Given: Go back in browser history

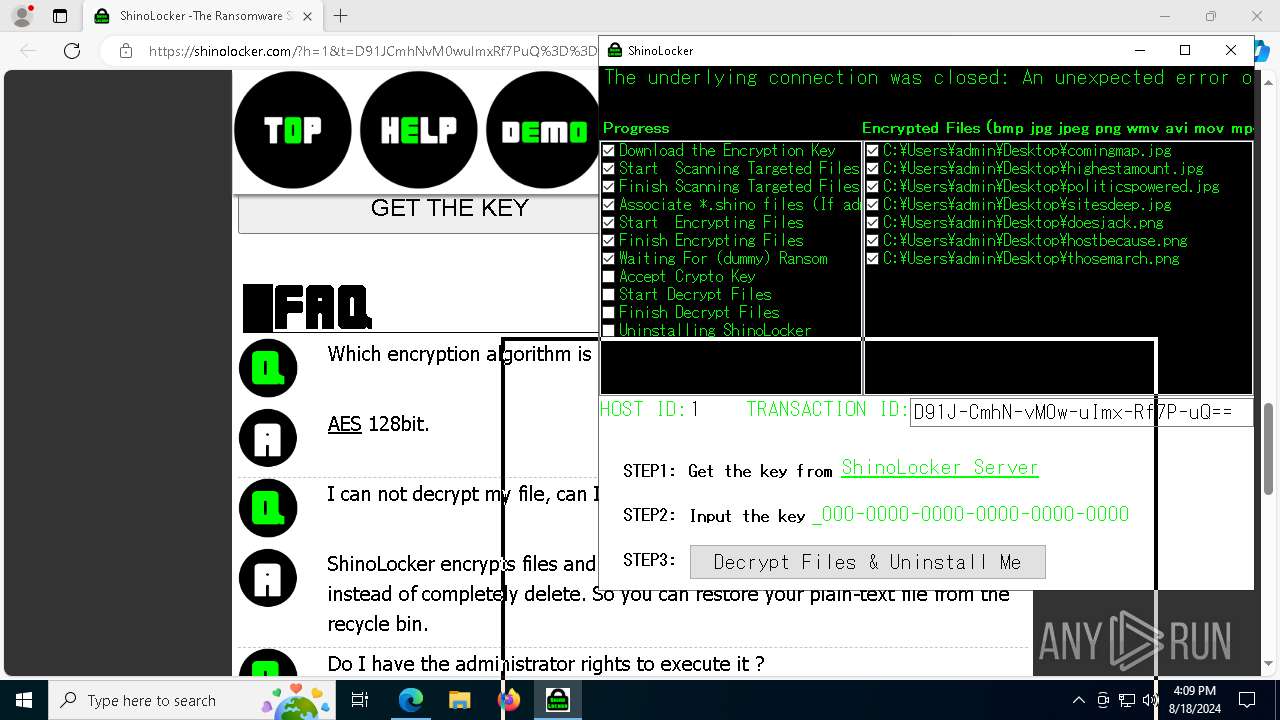Looking at the screenshot, I should [x=28, y=51].
